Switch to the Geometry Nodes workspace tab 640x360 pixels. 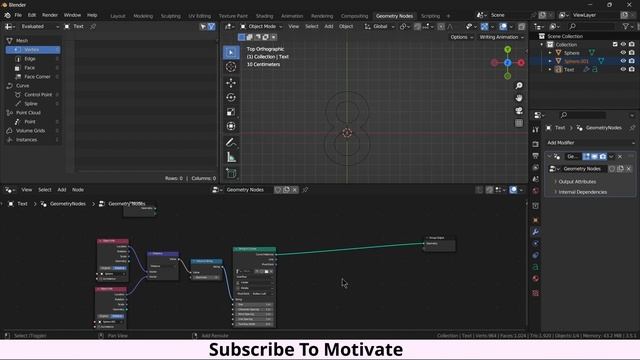pos(394,16)
